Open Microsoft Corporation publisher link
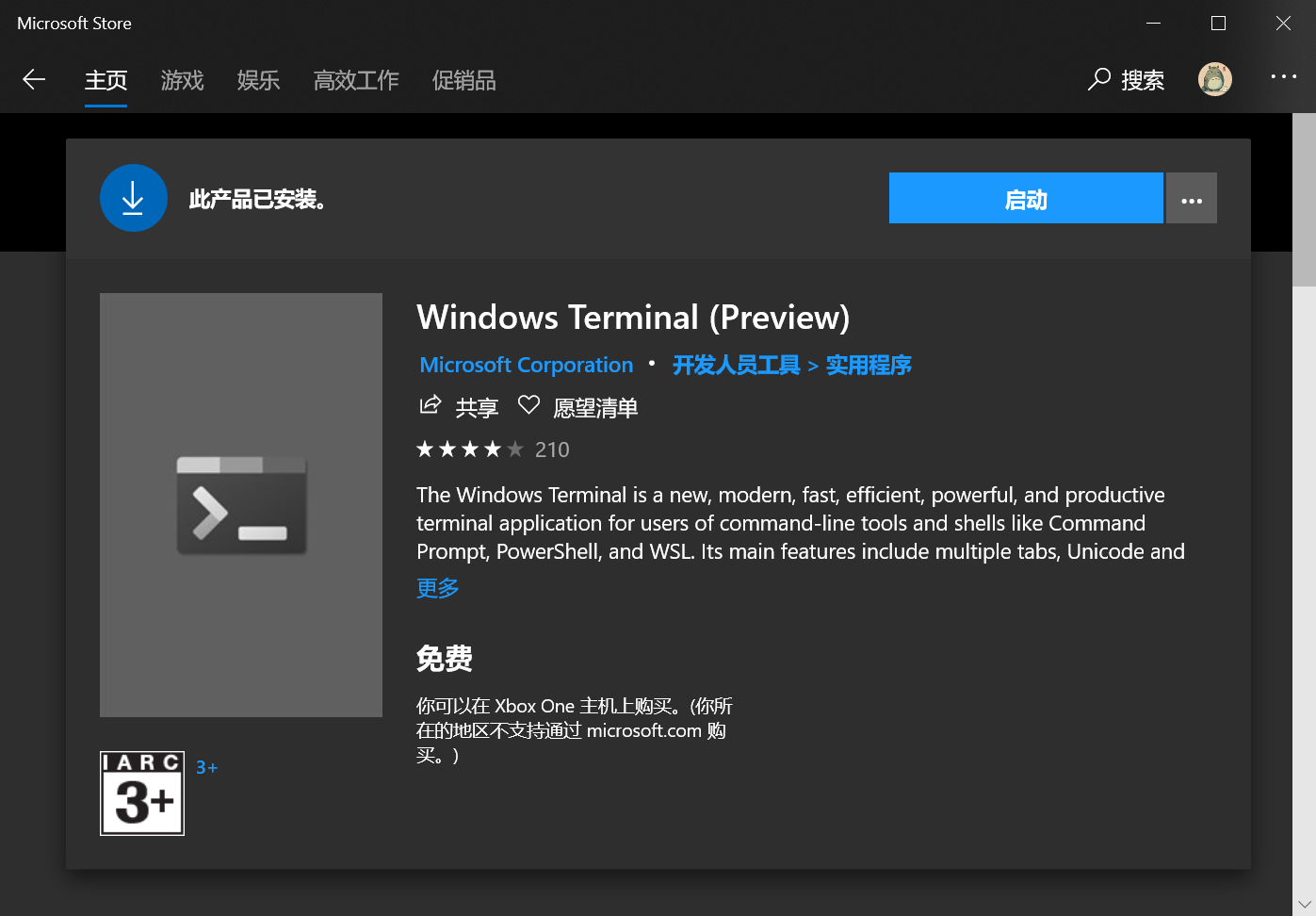This screenshot has width=1316, height=916. pos(527,365)
